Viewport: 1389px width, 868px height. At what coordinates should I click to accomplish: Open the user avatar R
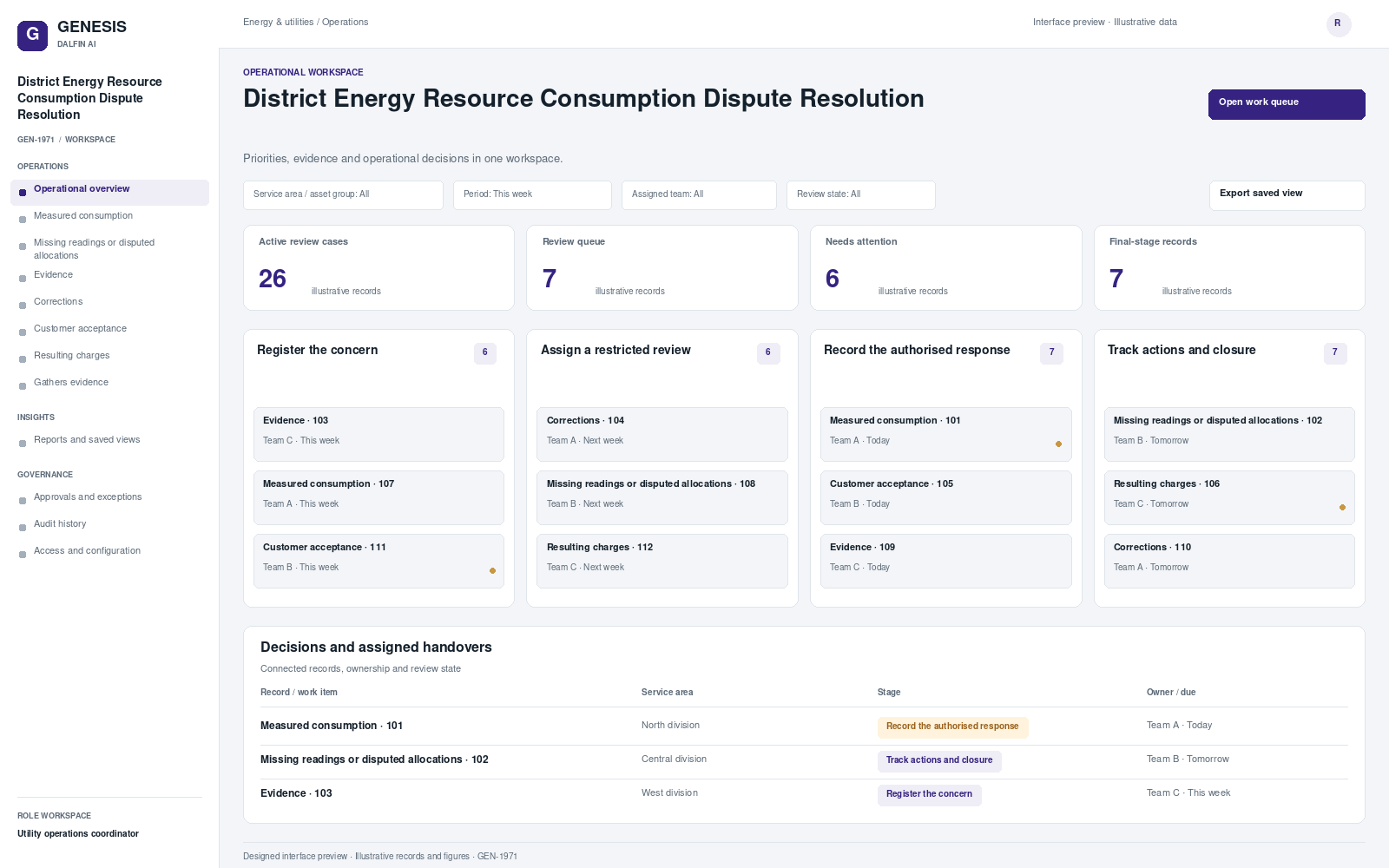[x=1339, y=24]
